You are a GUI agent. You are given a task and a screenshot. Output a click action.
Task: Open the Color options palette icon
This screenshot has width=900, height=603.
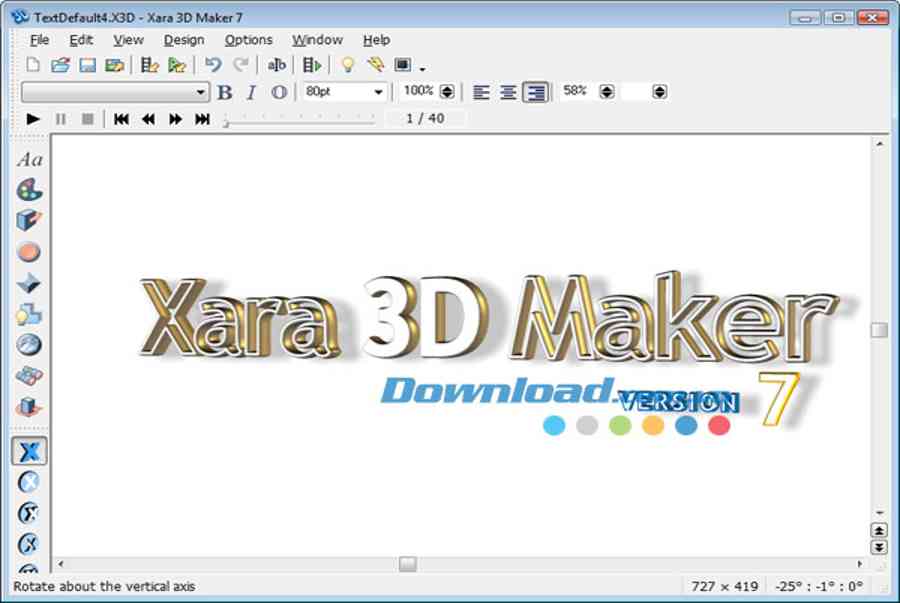(29, 190)
